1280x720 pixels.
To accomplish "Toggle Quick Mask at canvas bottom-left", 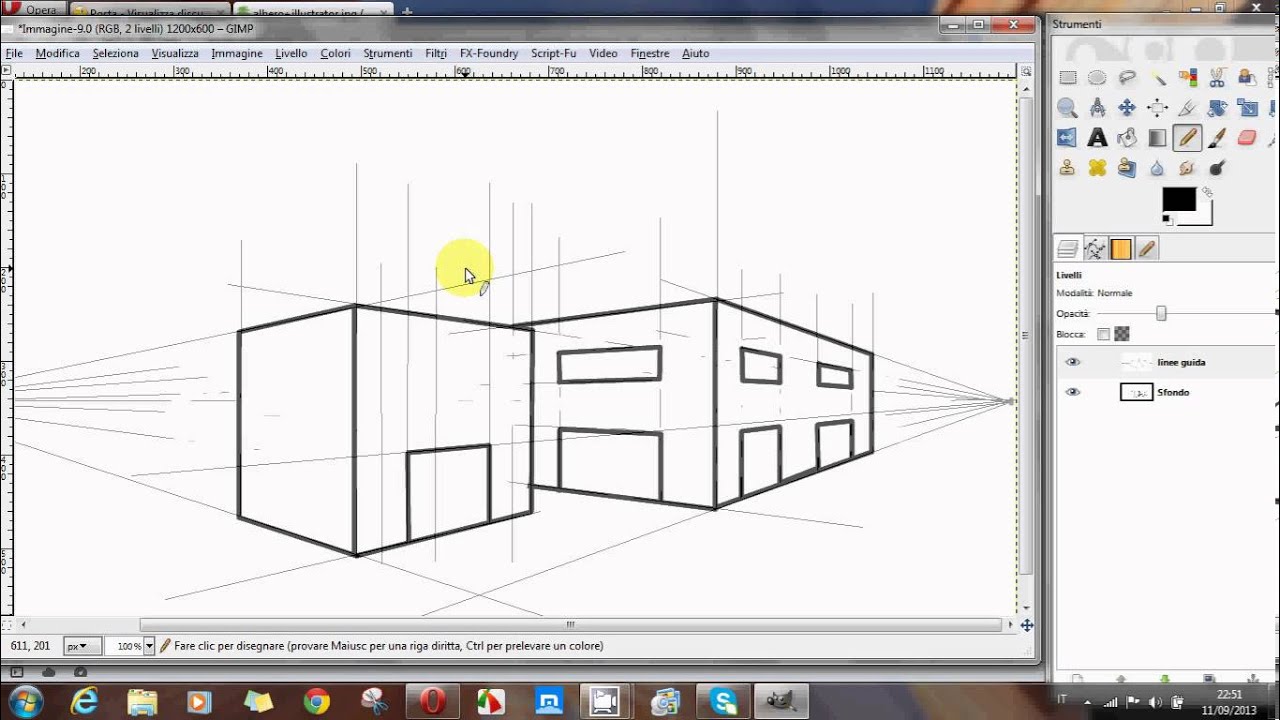I will click(7, 625).
